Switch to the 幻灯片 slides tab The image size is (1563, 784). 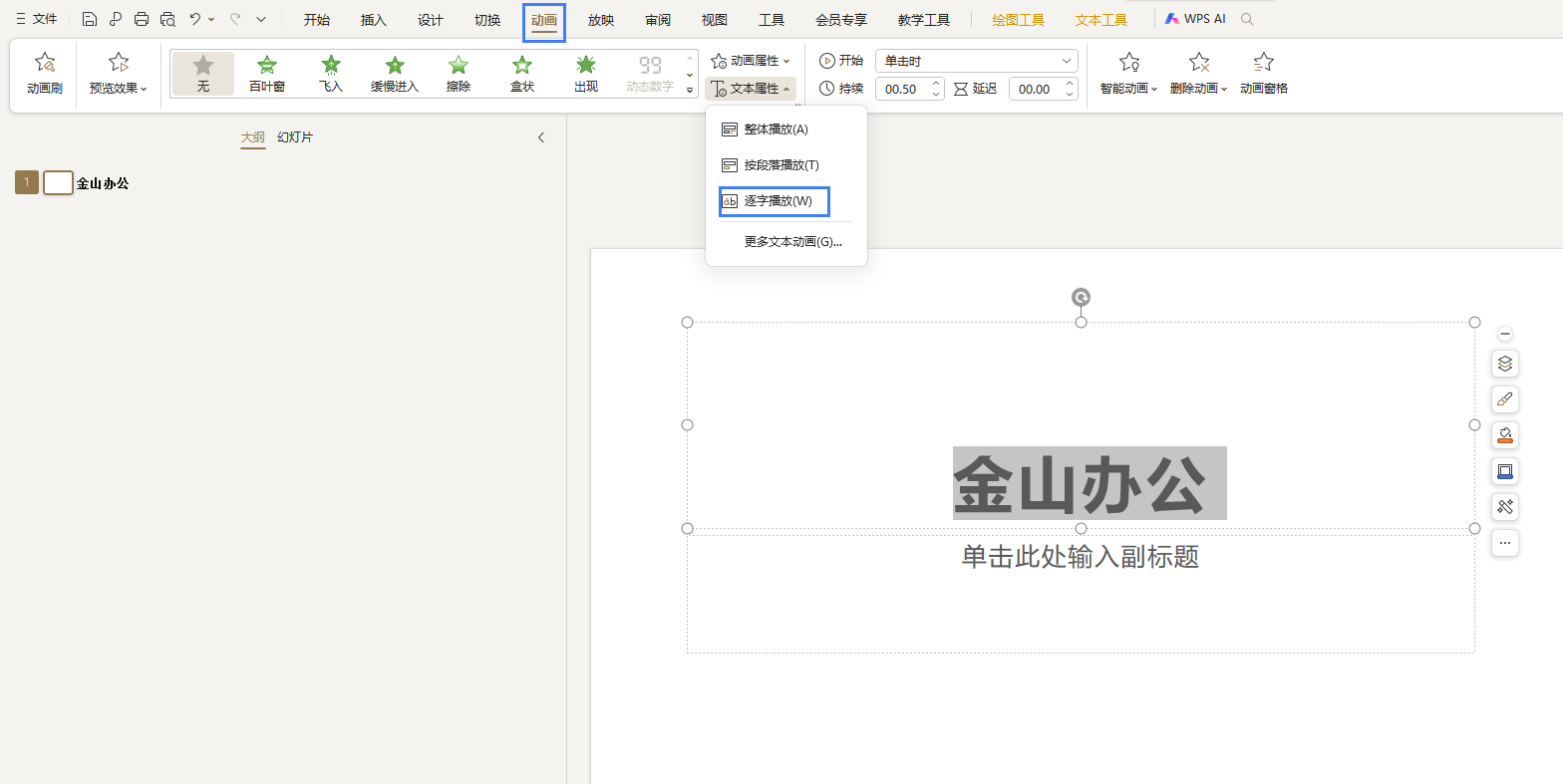pyautogui.click(x=295, y=137)
